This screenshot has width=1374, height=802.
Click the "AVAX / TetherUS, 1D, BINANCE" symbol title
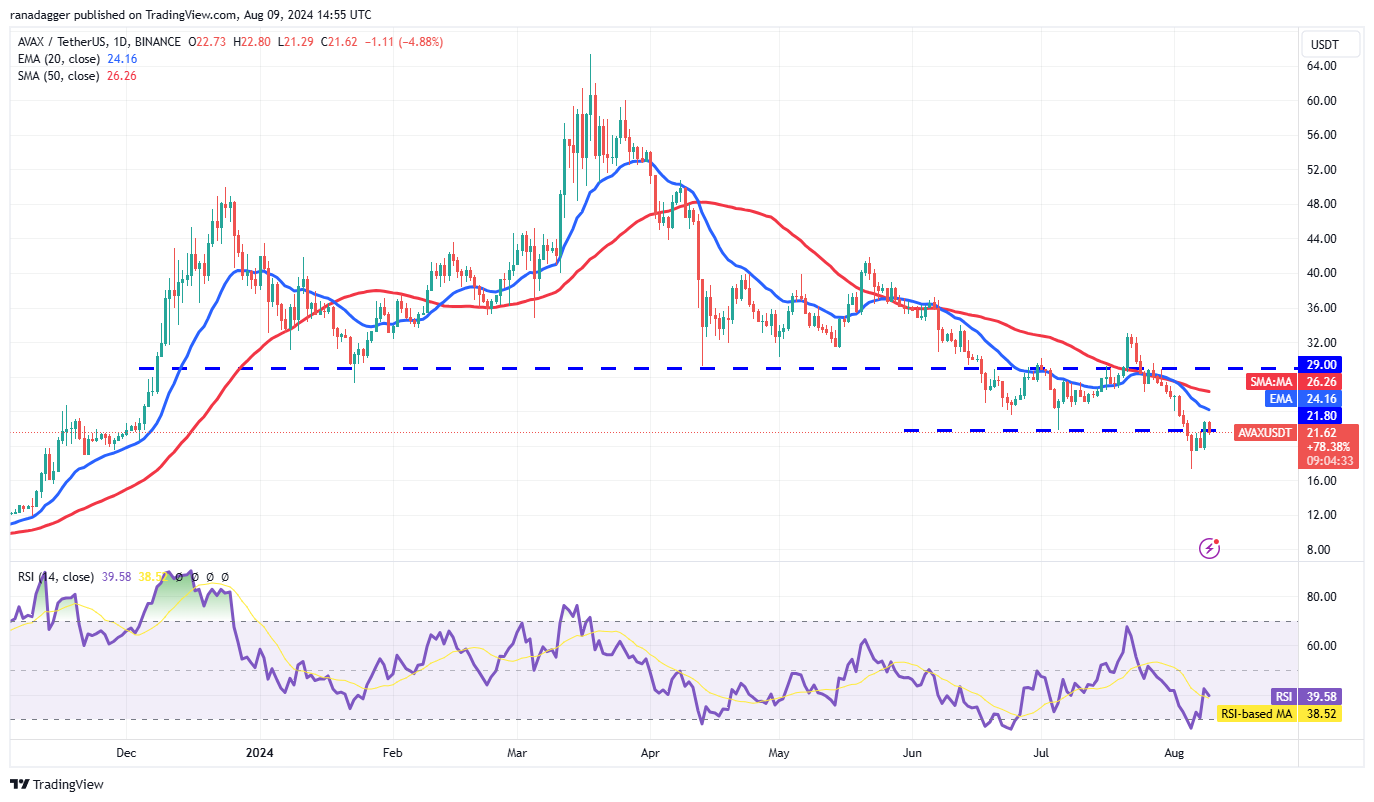pos(99,42)
